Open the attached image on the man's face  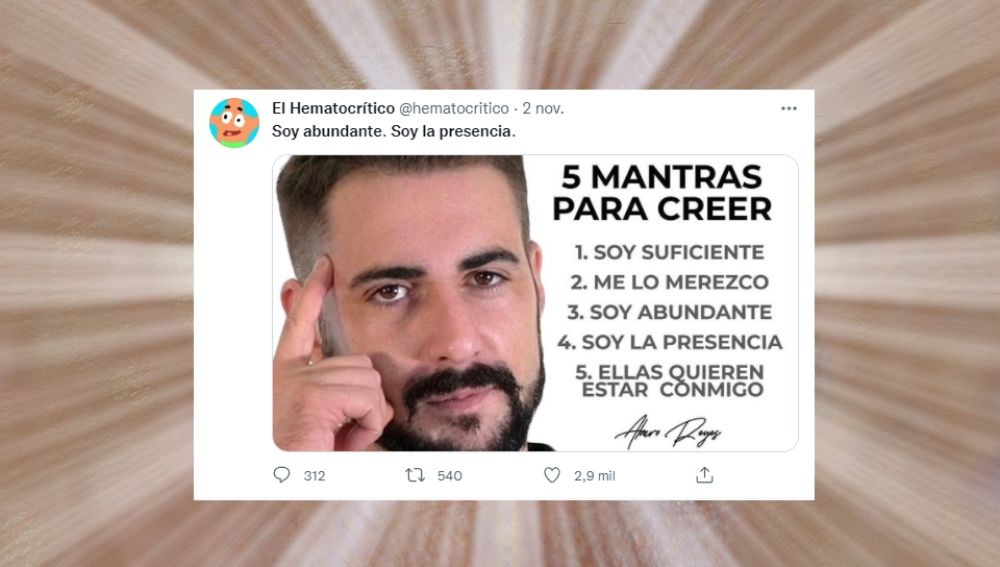tap(408, 304)
